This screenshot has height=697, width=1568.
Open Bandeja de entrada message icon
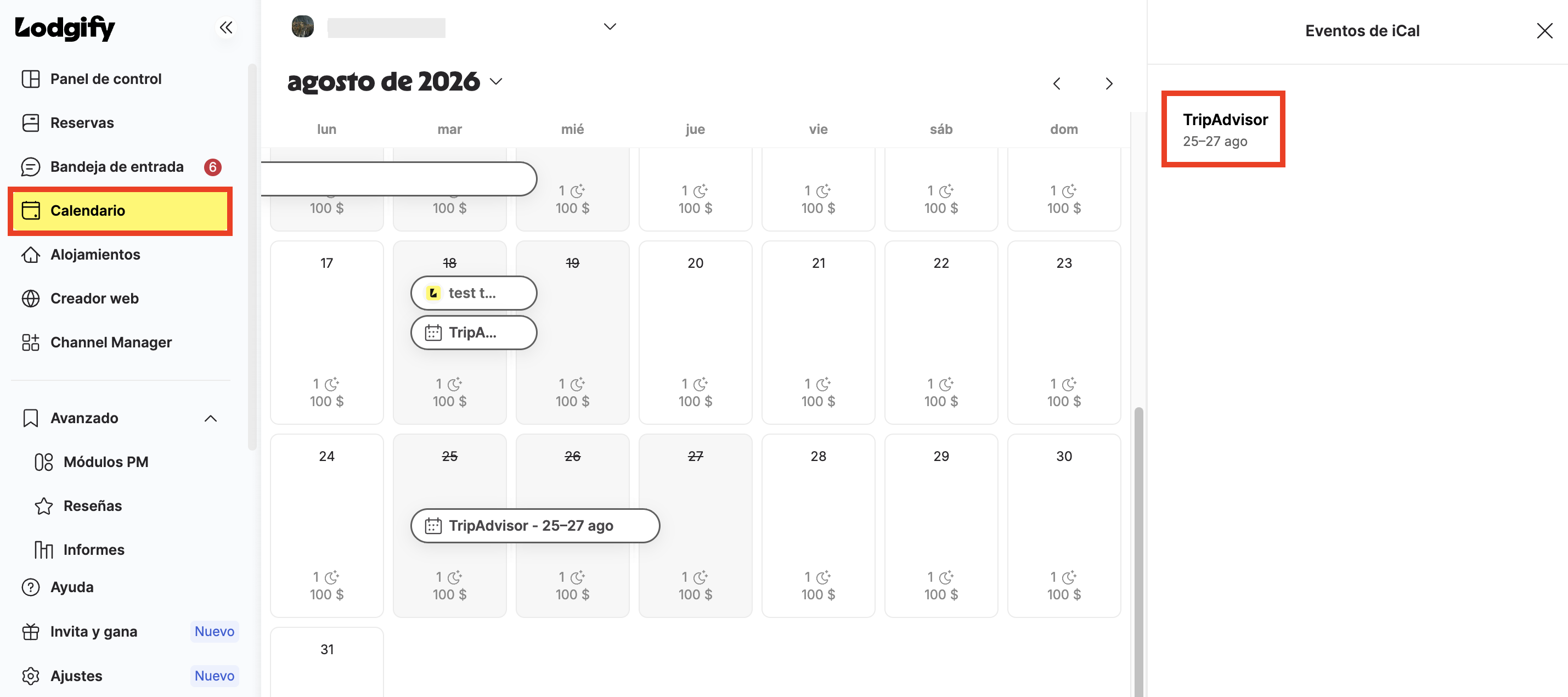pos(30,166)
